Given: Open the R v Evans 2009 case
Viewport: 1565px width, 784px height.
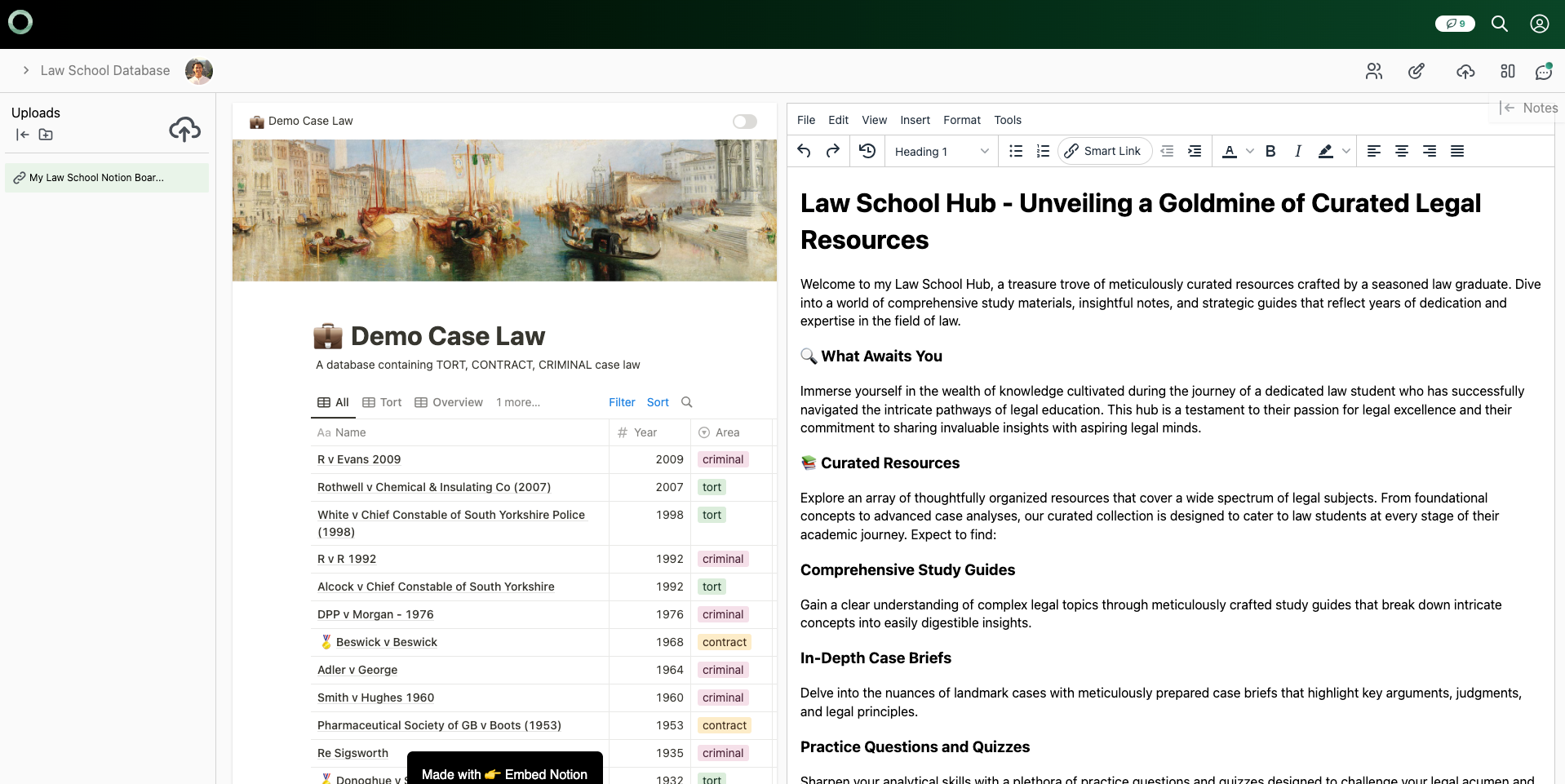Looking at the screenshot, I should pos(359,459).
